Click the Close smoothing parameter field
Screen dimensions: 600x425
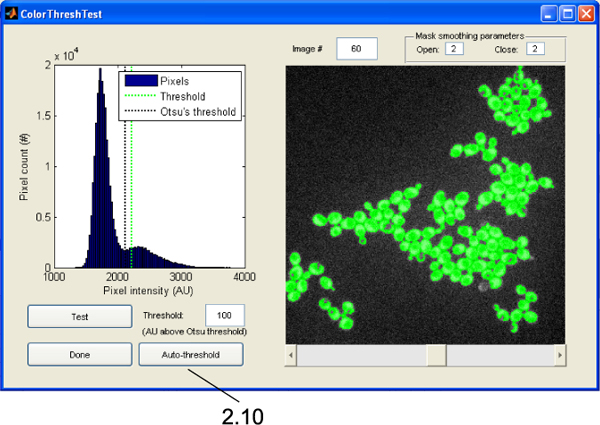point(537,48)
